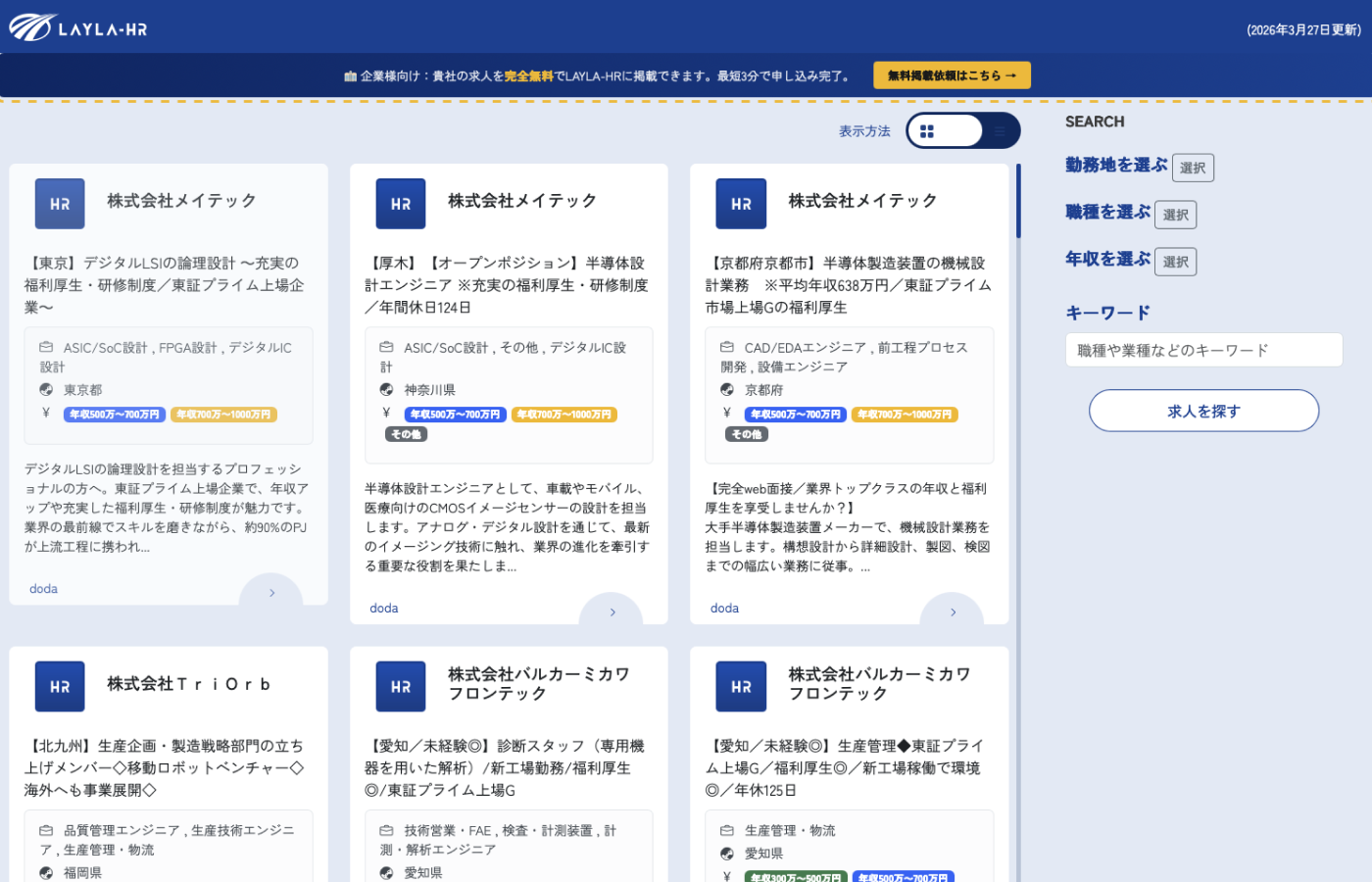Viewport: 1372px width, 882px height.
Task: Click the yen icon in the 神奈川県 card
Action: (x=386, y=414)
